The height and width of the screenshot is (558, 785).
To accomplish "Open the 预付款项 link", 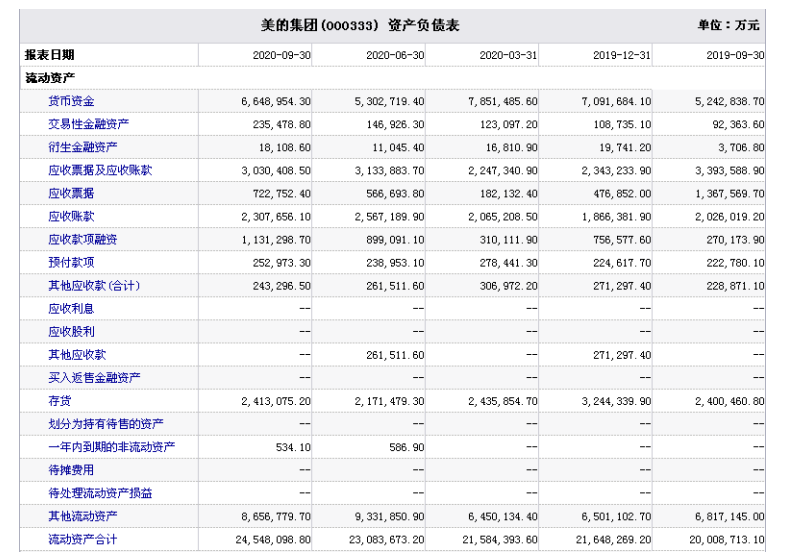I will 71,262.
